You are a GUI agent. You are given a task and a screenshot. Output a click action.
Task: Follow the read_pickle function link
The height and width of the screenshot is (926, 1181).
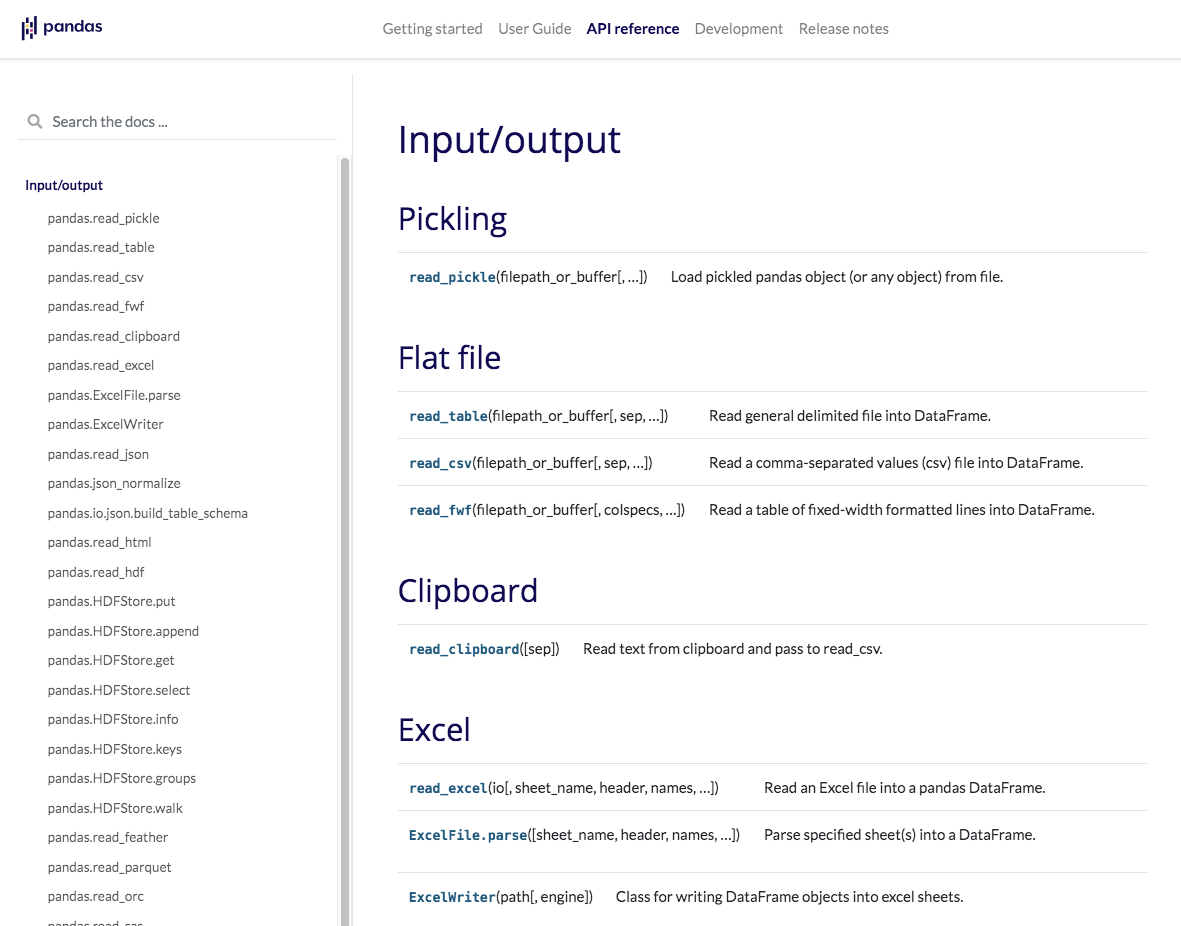[452, 277]
